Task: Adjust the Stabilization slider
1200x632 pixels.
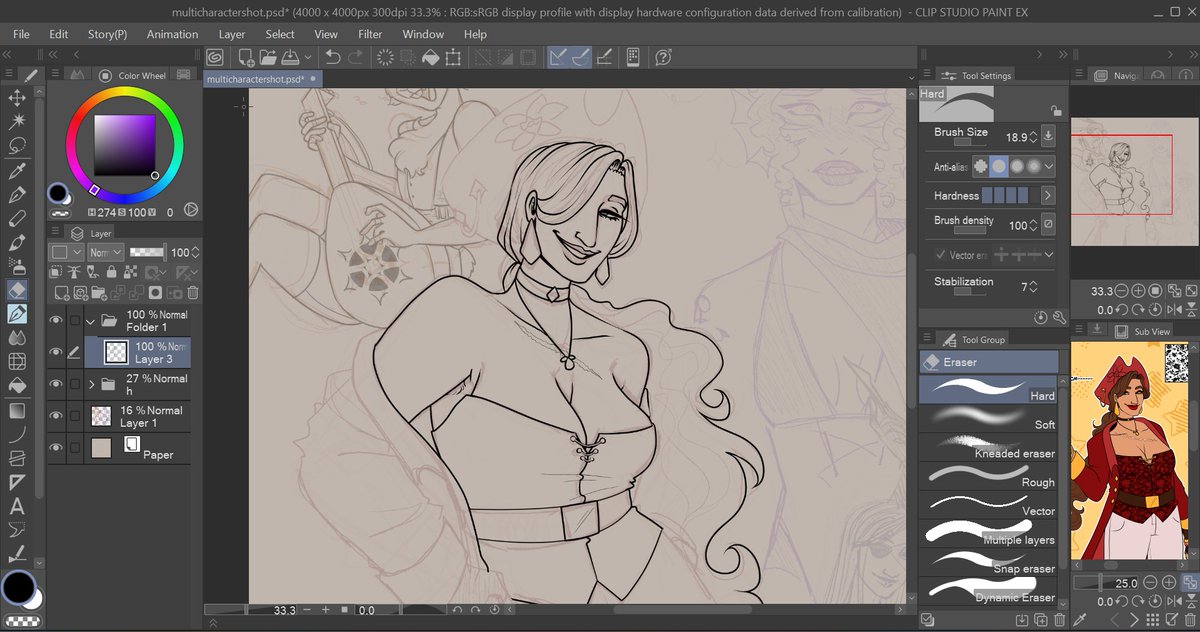Action: 970,293
